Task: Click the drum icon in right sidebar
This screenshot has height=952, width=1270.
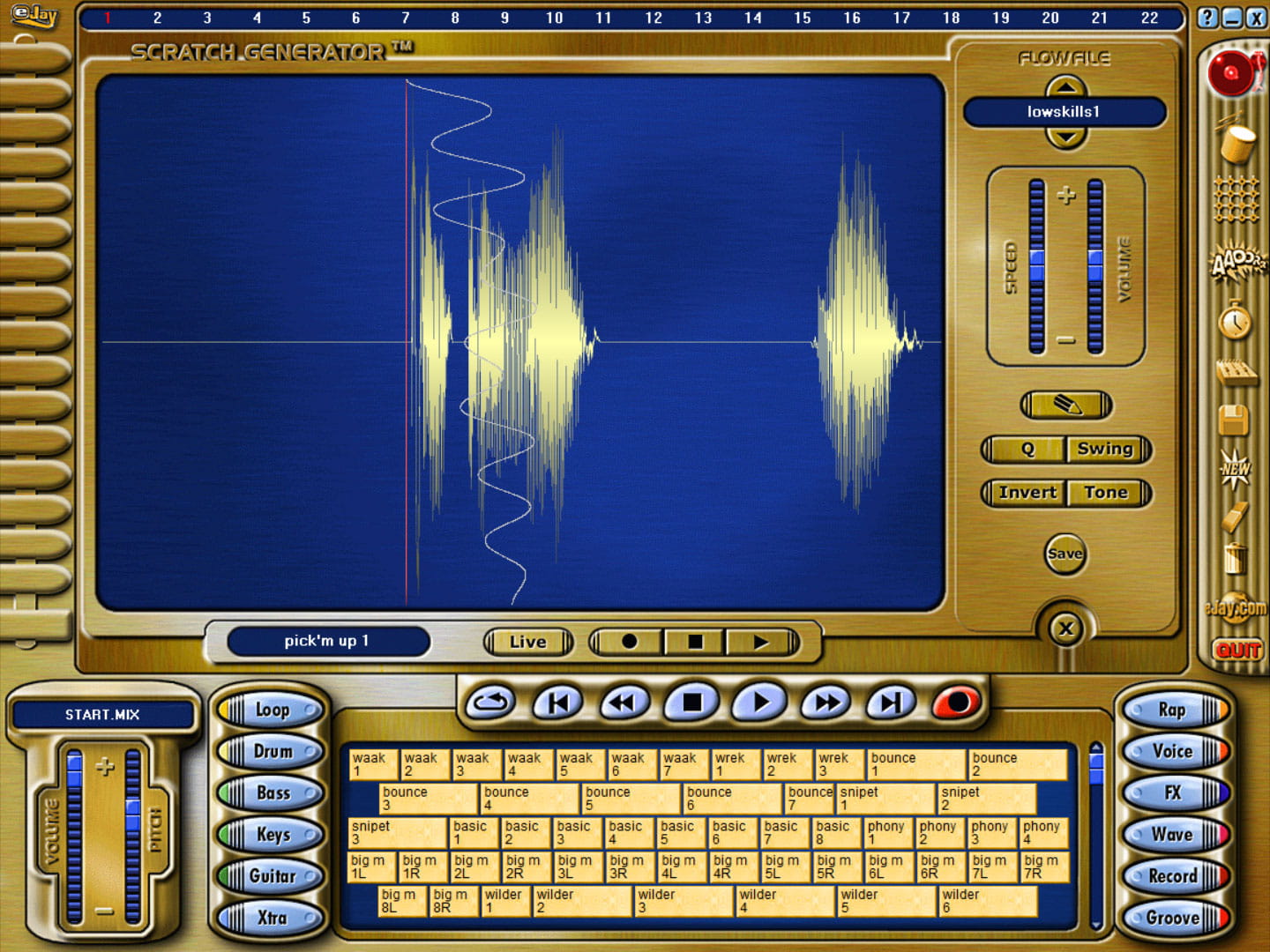Action: pos(1236,141)
